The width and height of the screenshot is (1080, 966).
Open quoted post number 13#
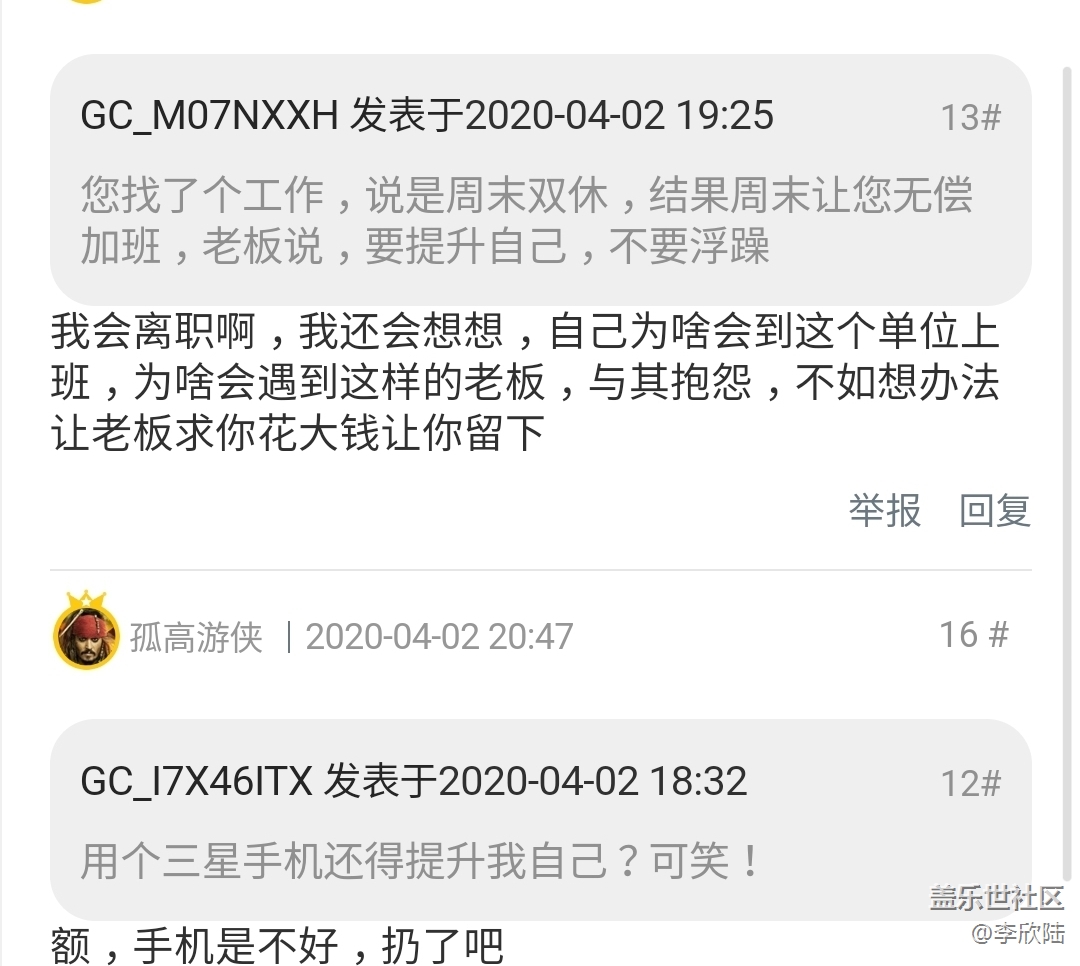970,117
